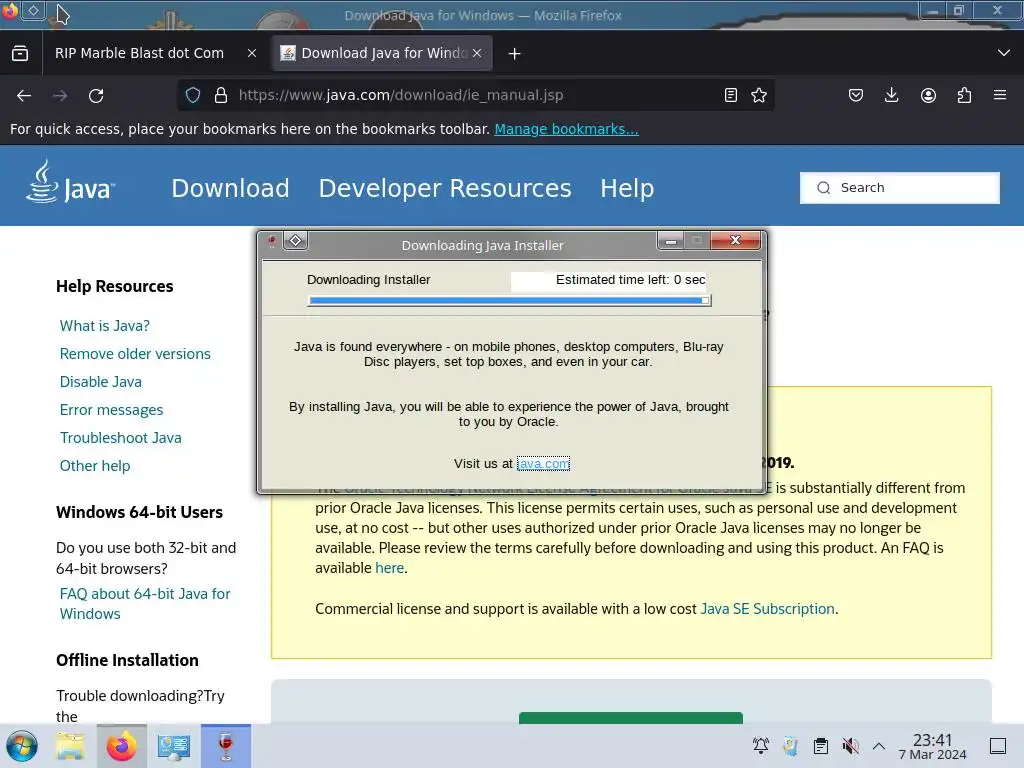Click the green download button at bottom

[x=631, y=718]
